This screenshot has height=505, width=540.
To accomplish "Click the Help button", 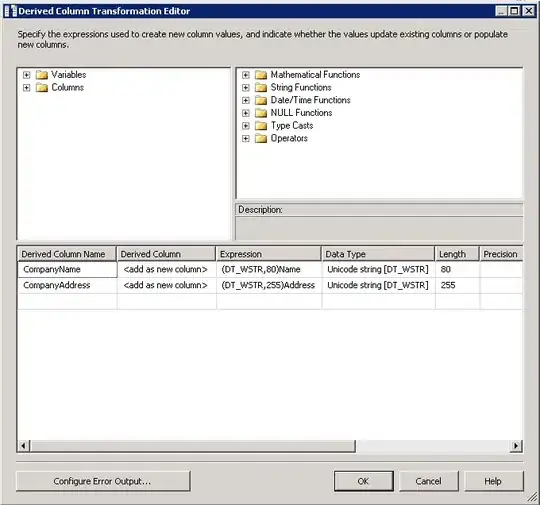I will [494, 481].
